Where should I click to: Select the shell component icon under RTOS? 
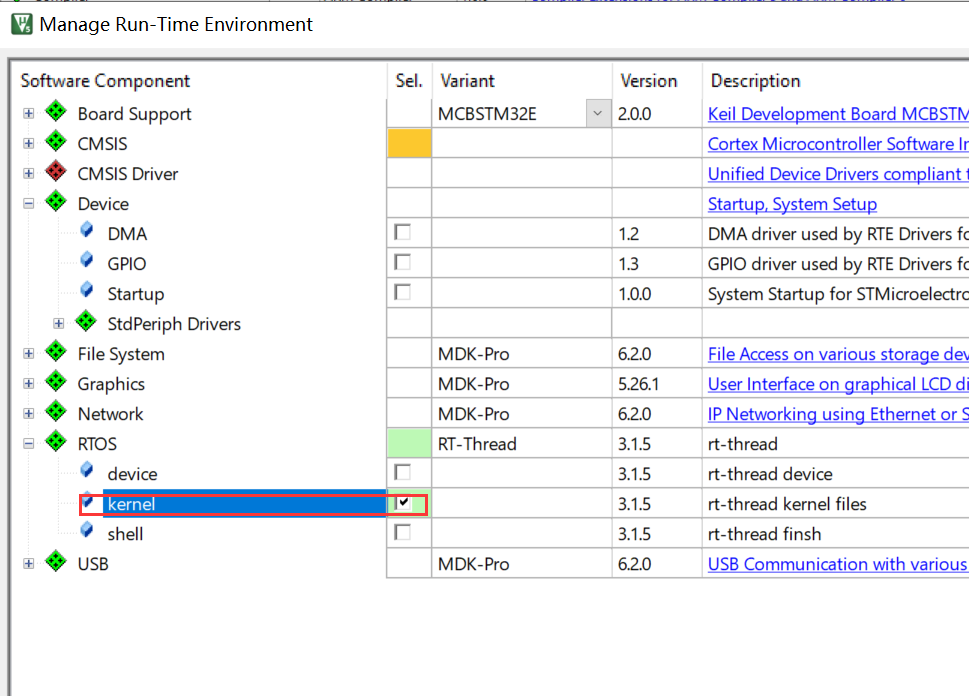pos(86,533)
